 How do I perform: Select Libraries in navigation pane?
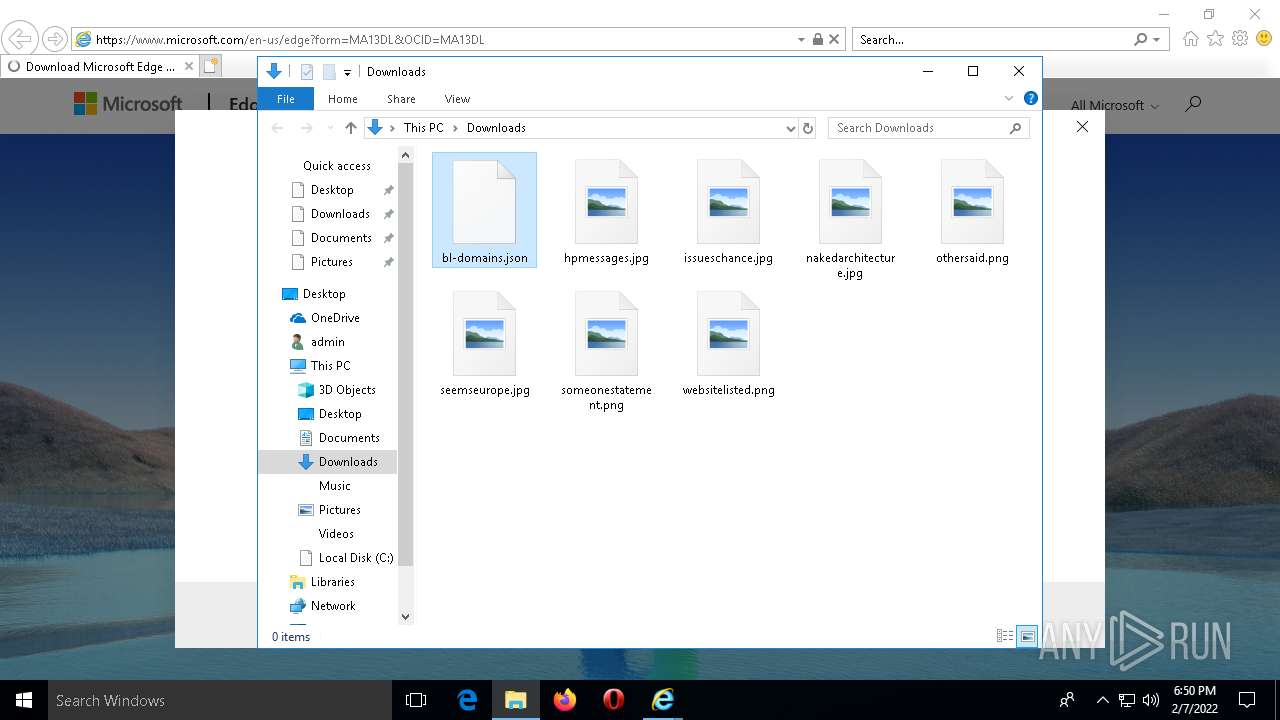[332, 582]
